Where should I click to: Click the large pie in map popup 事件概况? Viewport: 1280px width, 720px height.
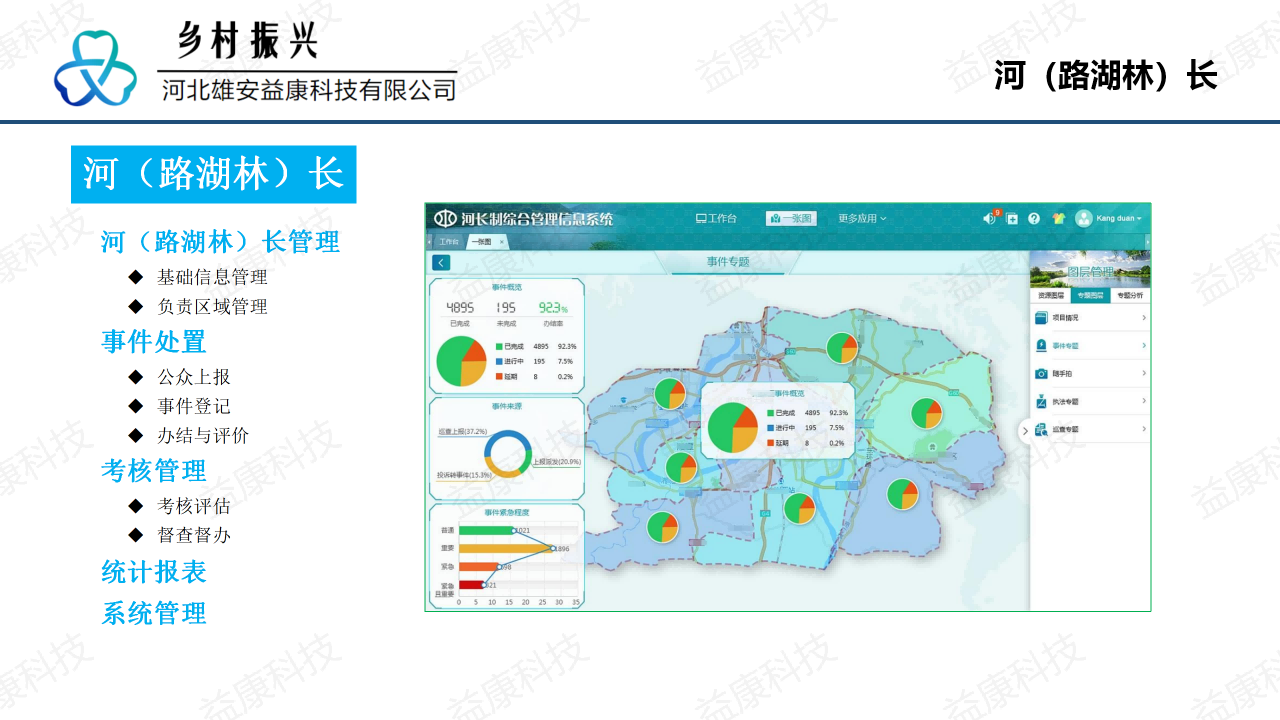(733, 427)
